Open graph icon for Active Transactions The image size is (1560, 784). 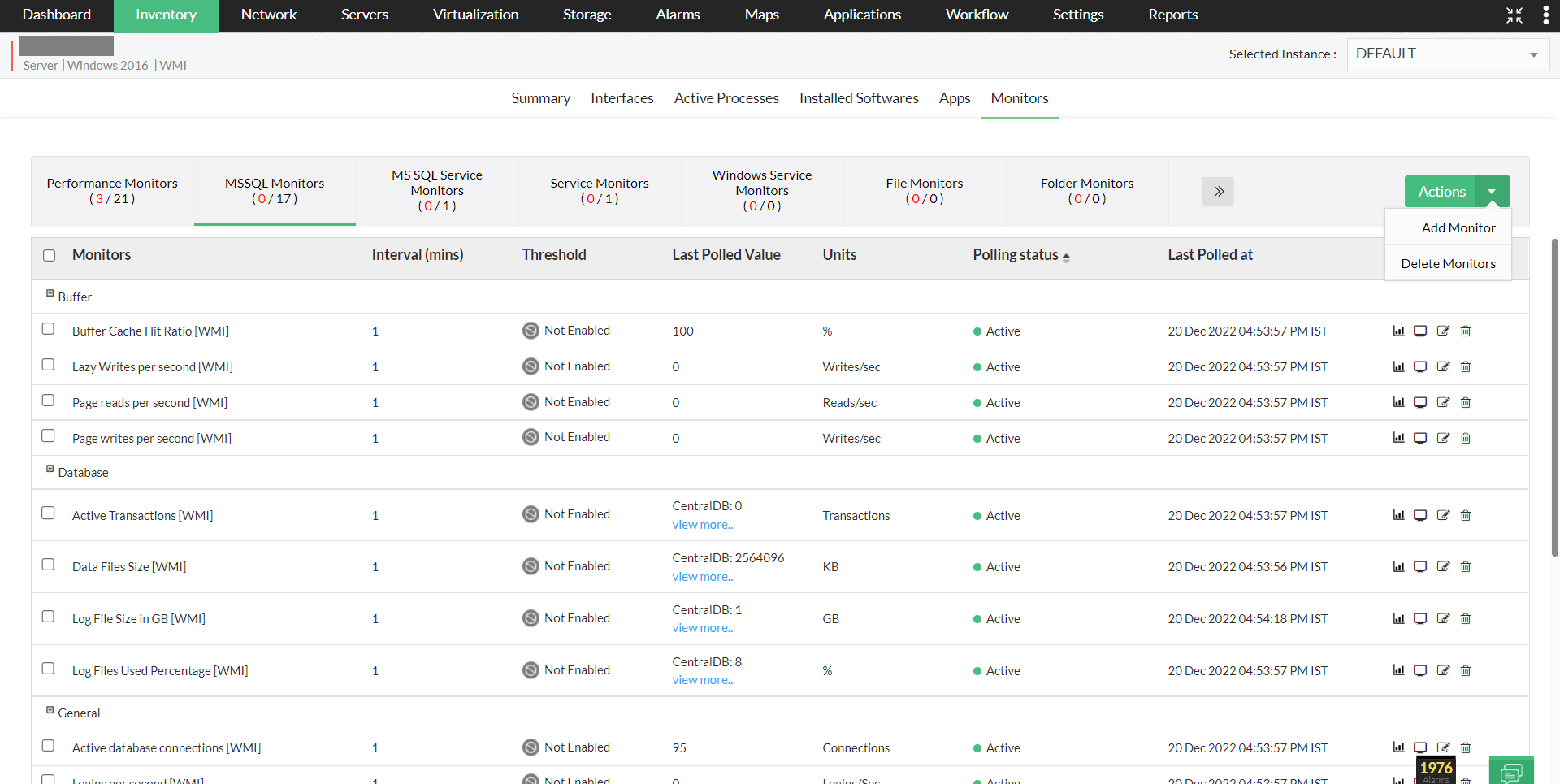1398,516
